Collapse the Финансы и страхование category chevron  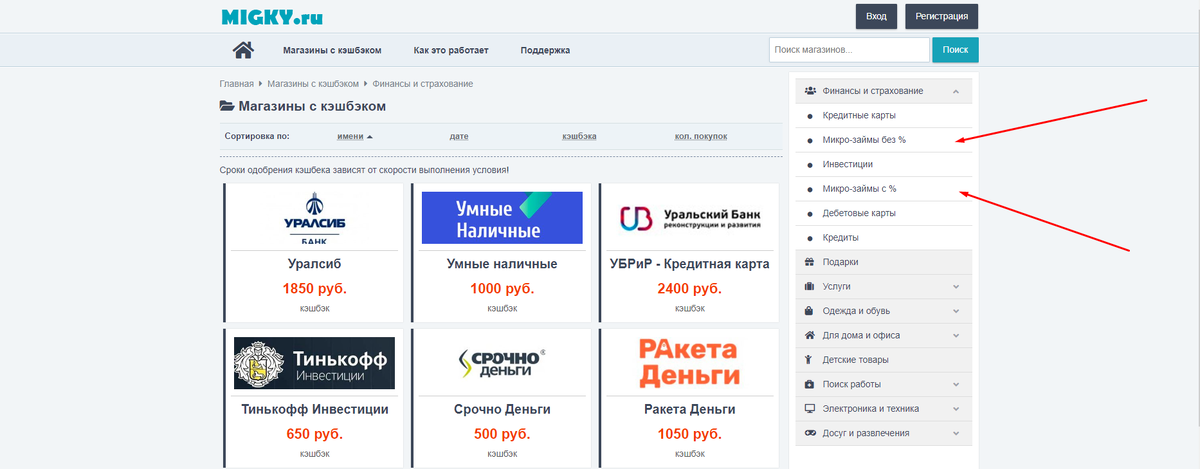(956, 91)
